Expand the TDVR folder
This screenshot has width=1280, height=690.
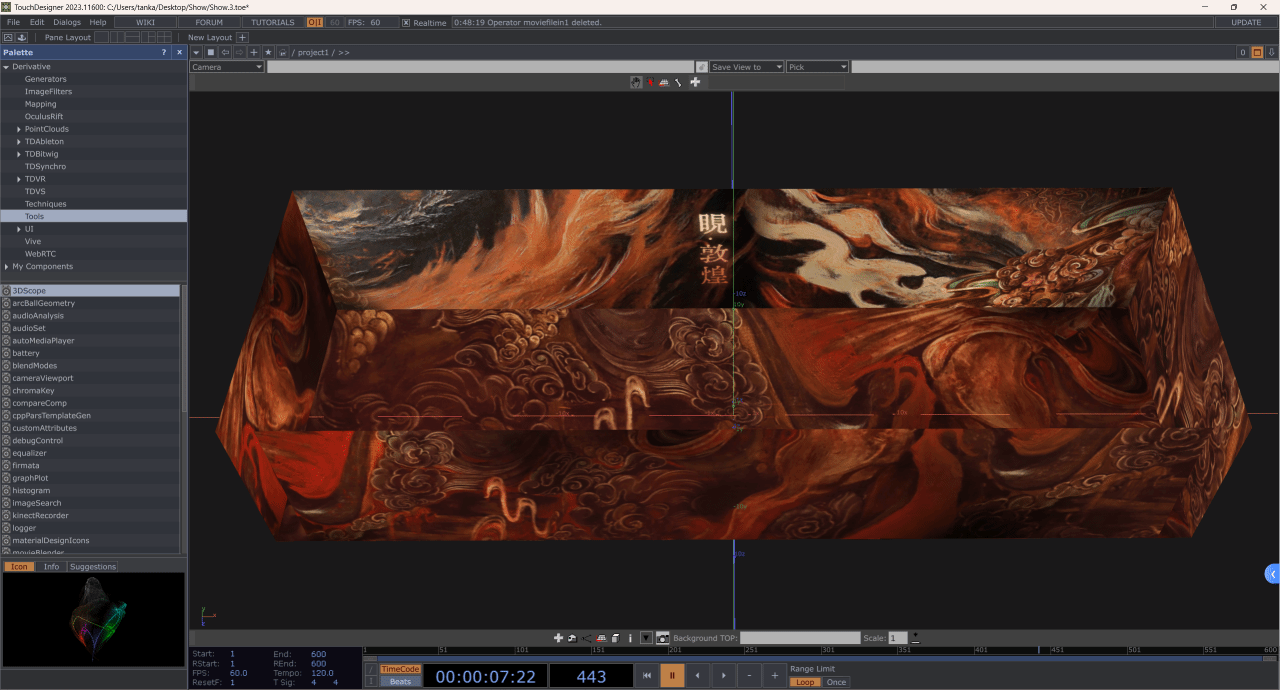click(19, 179)
